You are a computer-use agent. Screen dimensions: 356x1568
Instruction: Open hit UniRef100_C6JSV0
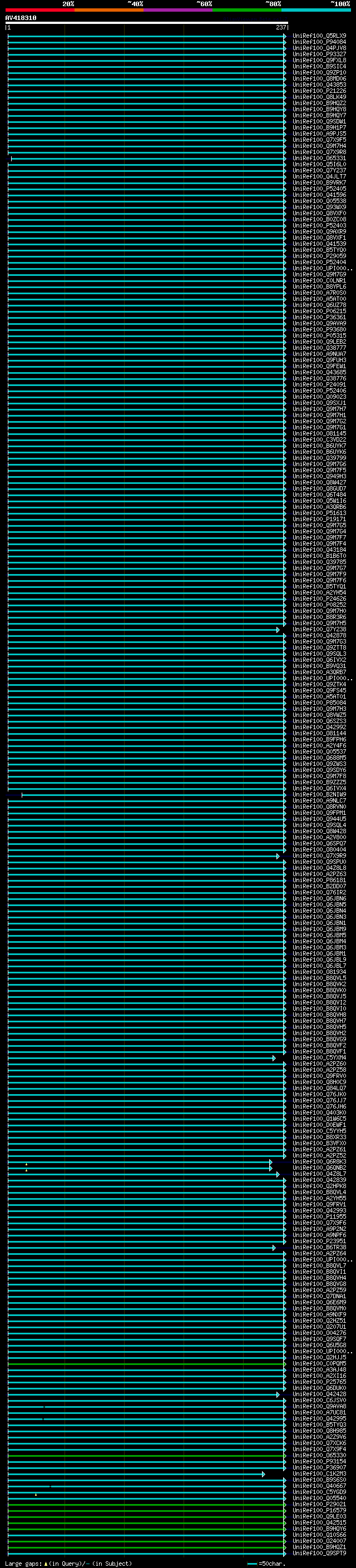[x=319, y=1400]
